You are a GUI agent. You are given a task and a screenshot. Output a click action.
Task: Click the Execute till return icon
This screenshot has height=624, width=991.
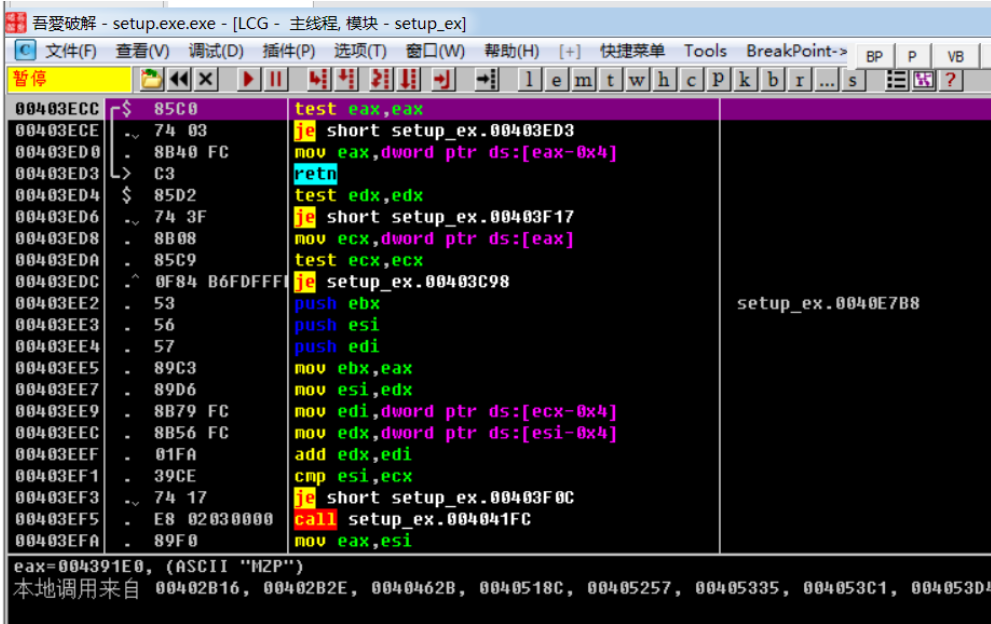[x=443, y=80]
